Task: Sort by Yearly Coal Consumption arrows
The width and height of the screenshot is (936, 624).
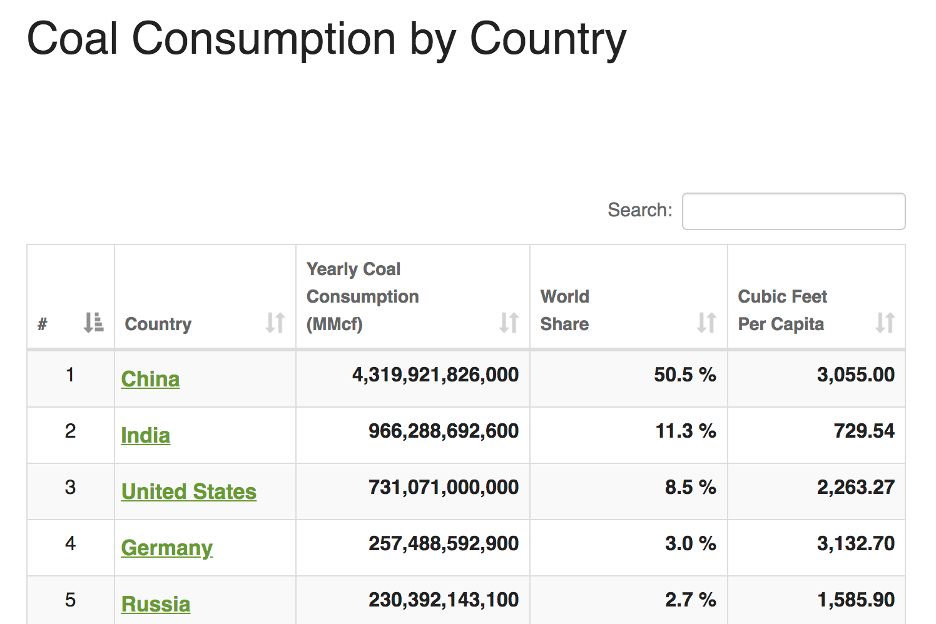Action: click(x=509, y=322)
